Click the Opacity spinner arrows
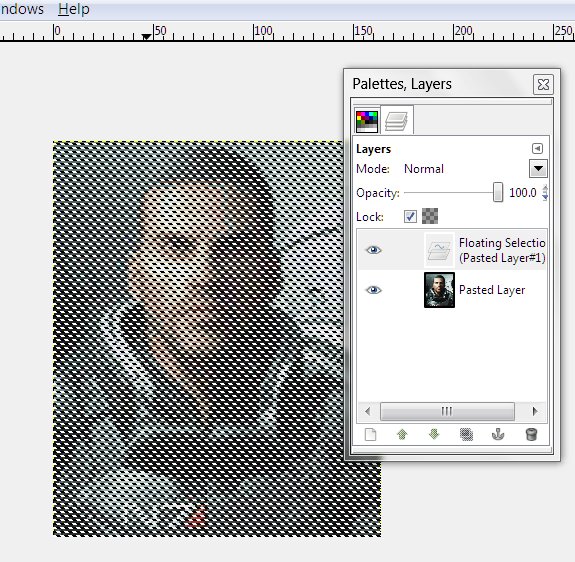The width and height of the screenshot is (575, 562). click(x=545, y=192)
